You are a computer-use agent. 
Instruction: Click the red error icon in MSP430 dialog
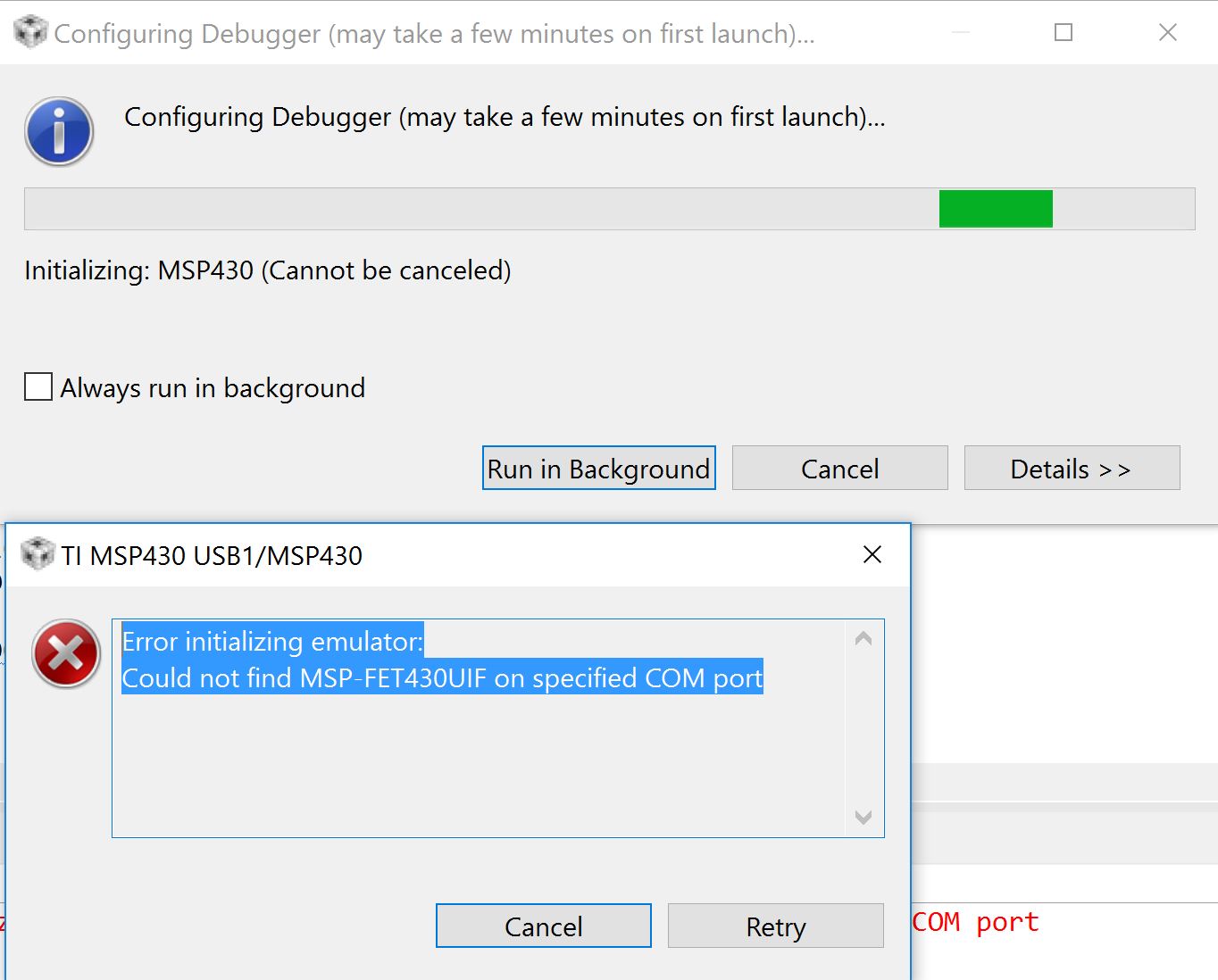click(66, 654)
